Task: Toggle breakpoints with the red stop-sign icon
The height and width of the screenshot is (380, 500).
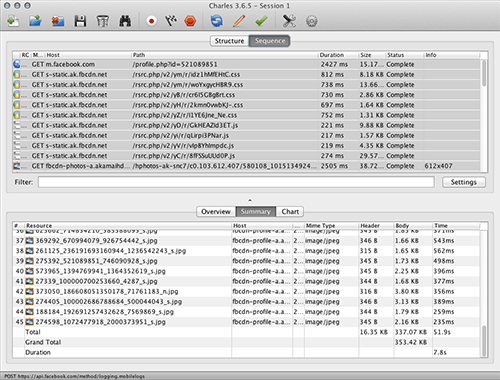Action: pos(190,21)
